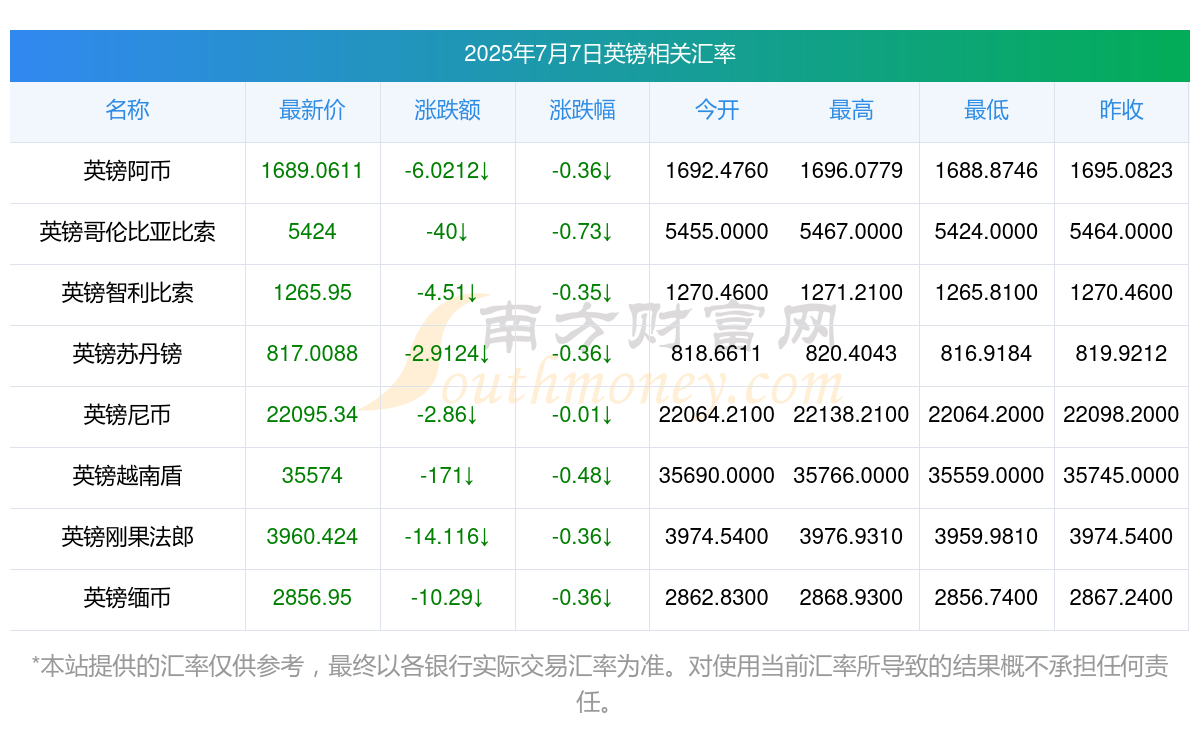Click high value 22138.2100
Viewport: 1200px width, 733px height.
[x=852, y=415]
